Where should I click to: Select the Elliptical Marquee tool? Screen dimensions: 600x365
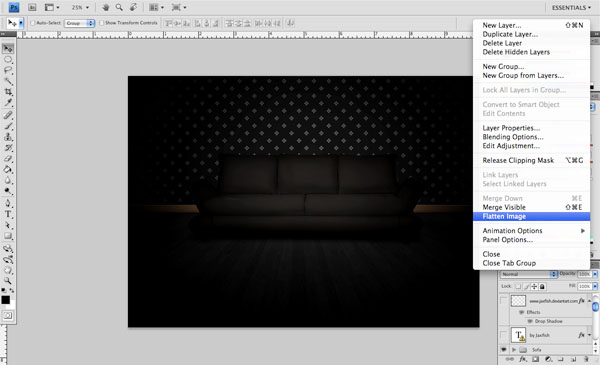click(8, 59)
